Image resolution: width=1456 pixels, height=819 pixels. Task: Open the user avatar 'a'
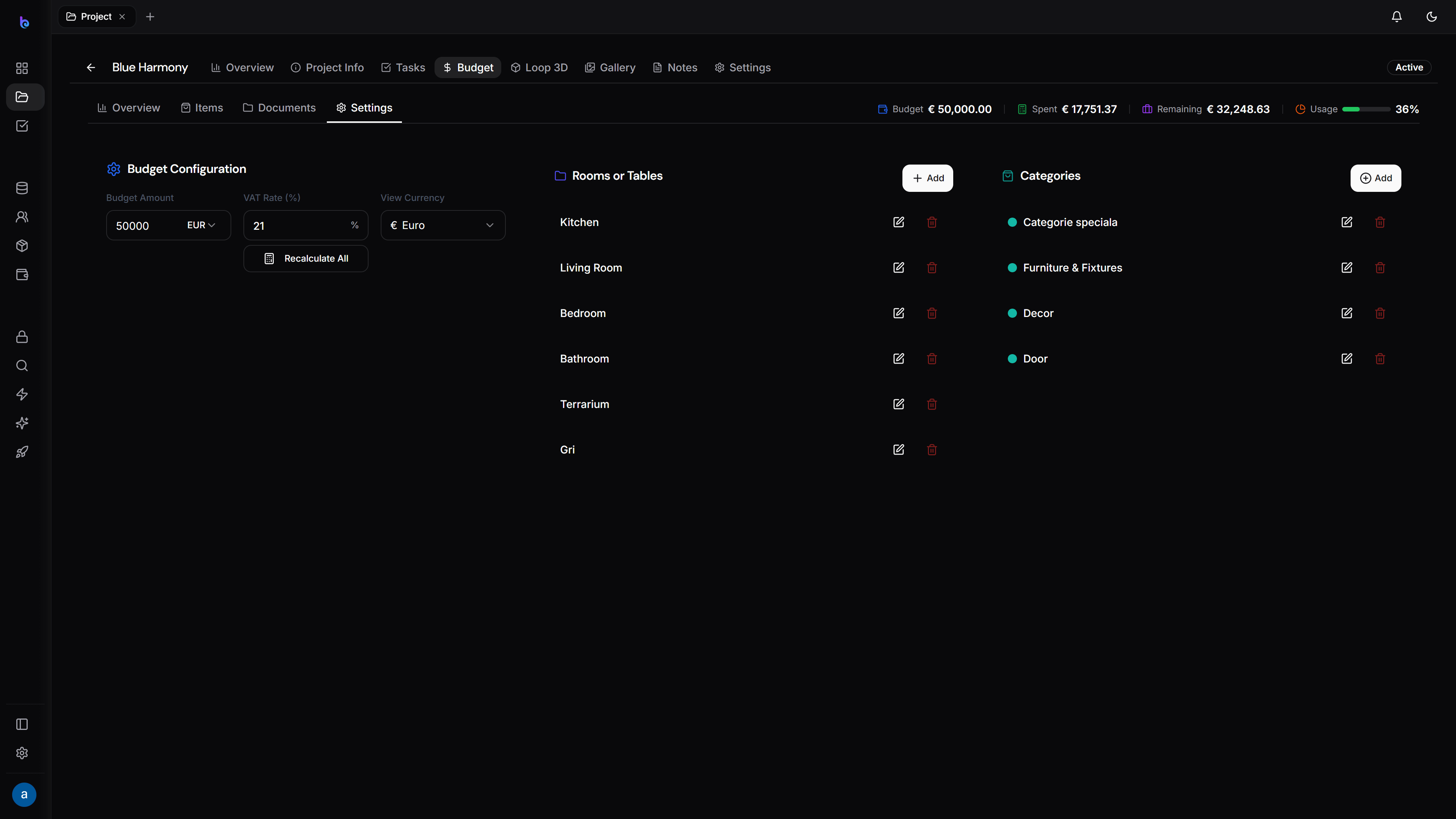[x=24, y=795]
